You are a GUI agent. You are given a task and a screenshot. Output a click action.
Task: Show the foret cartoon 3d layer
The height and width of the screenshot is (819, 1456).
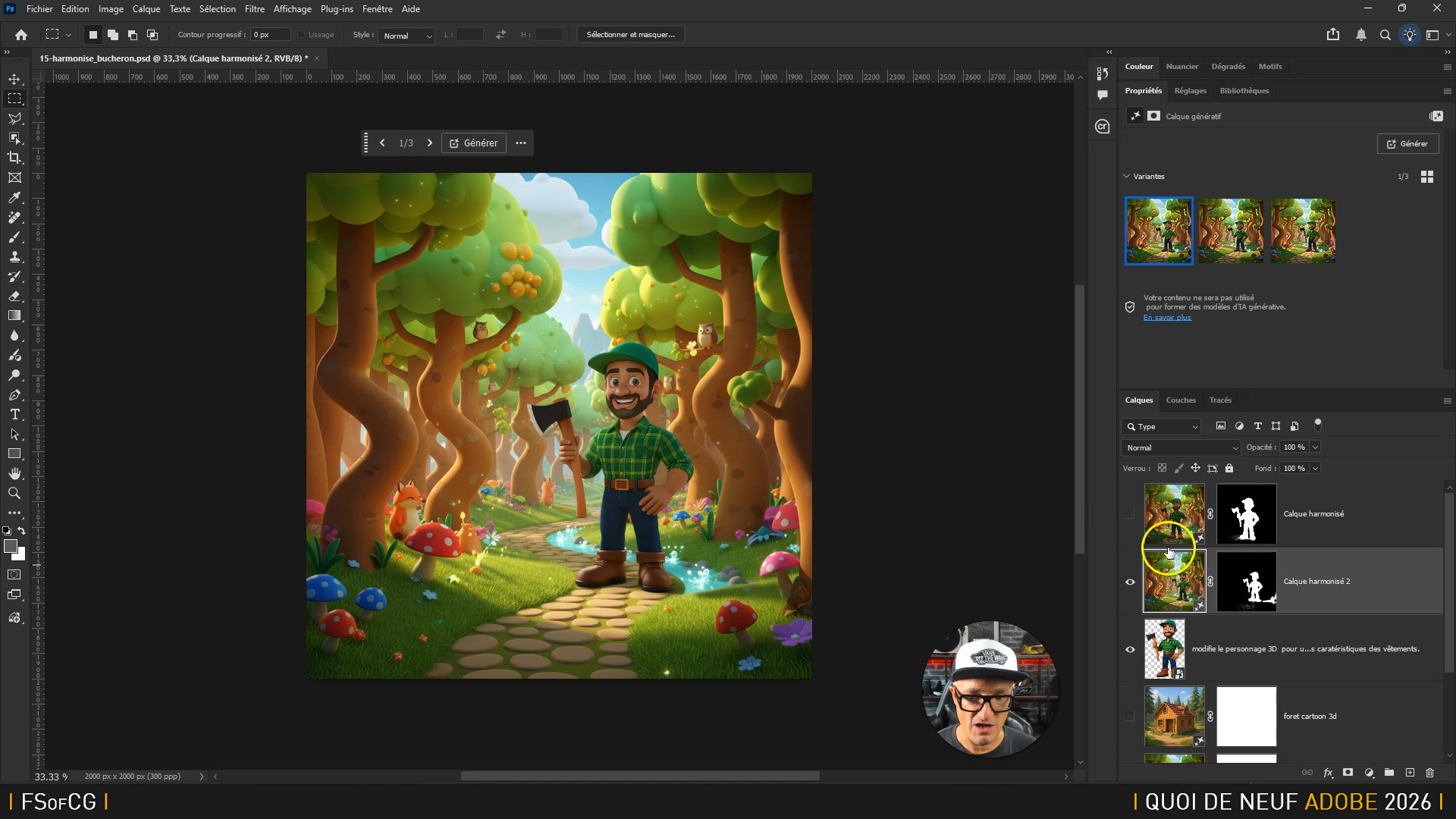point(1130,717)
